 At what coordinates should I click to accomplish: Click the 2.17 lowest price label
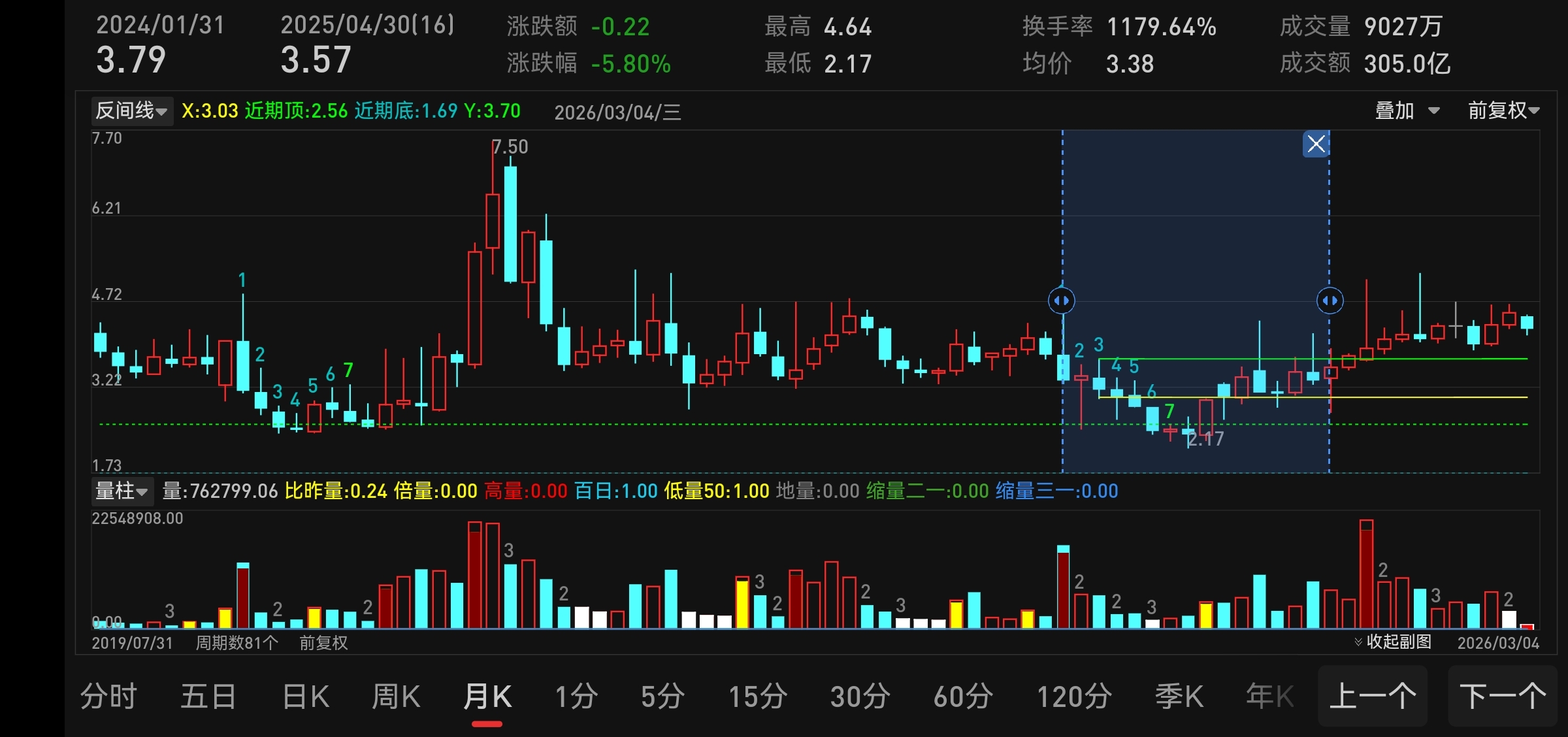[1205, 439]
